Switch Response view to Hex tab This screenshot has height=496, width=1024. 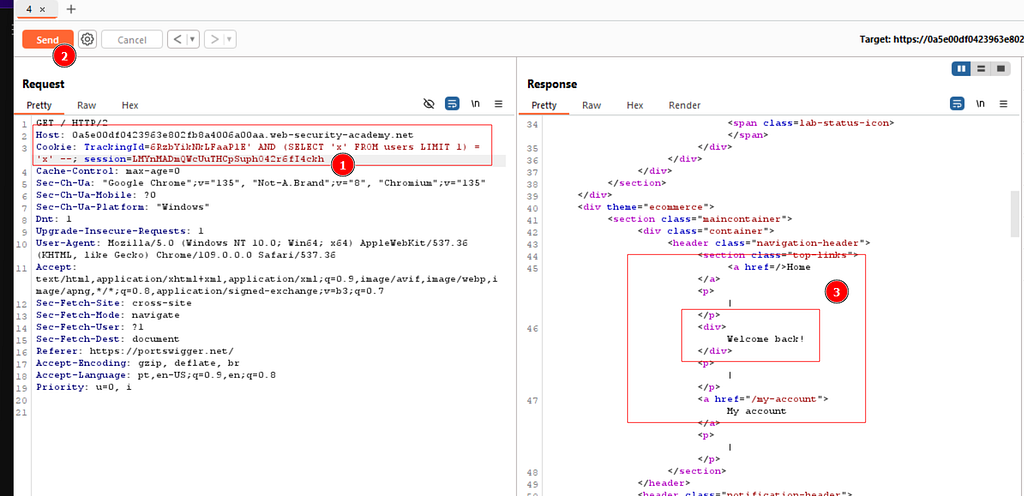tap(635, 105)
